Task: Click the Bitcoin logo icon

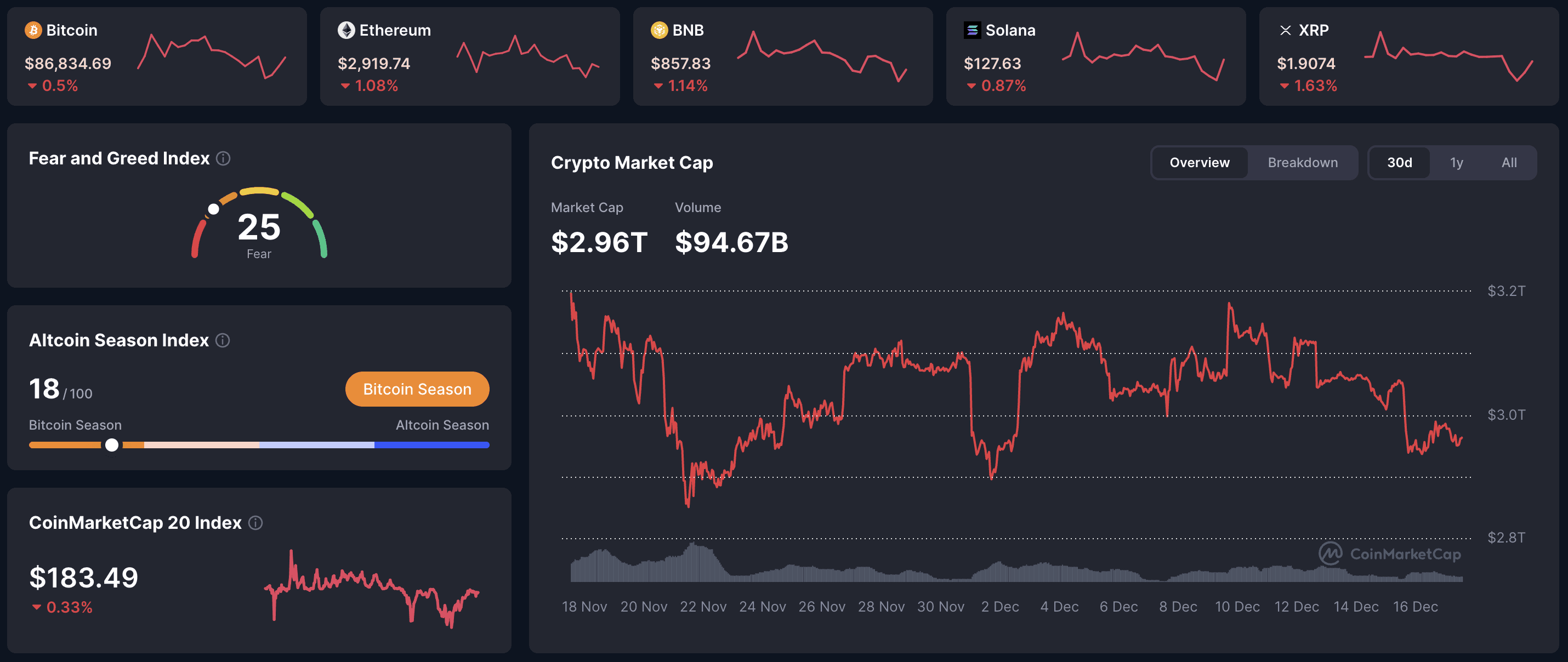Action: 33,30
